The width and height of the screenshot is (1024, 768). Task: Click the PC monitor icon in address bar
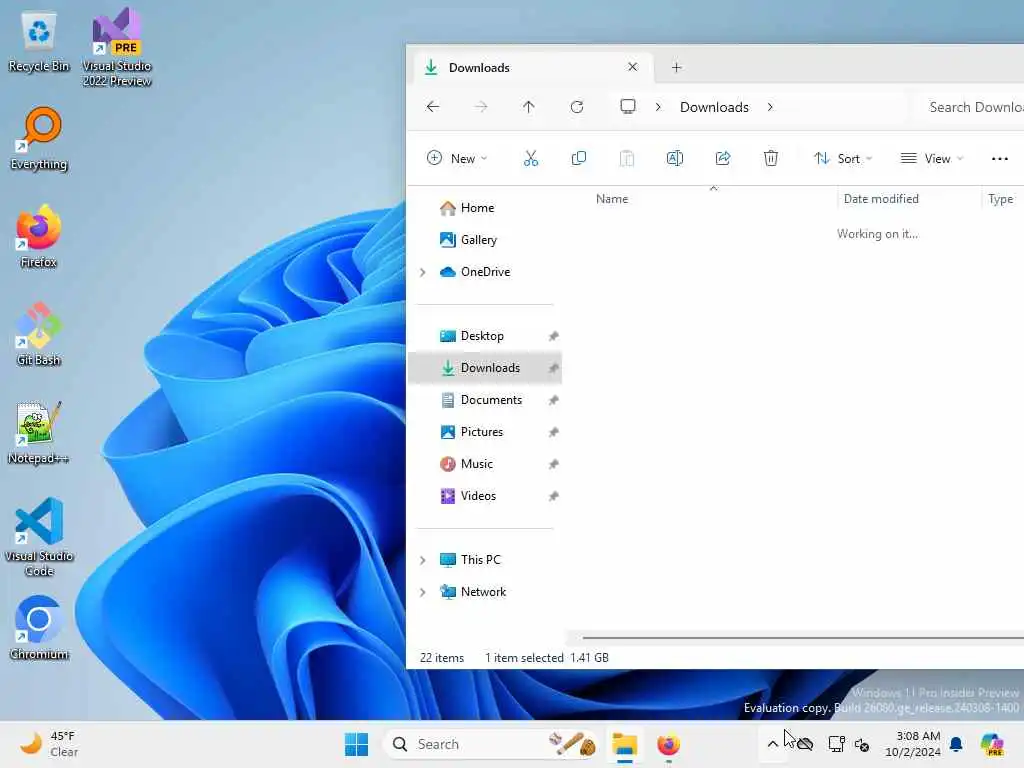(x=628, y=106)
